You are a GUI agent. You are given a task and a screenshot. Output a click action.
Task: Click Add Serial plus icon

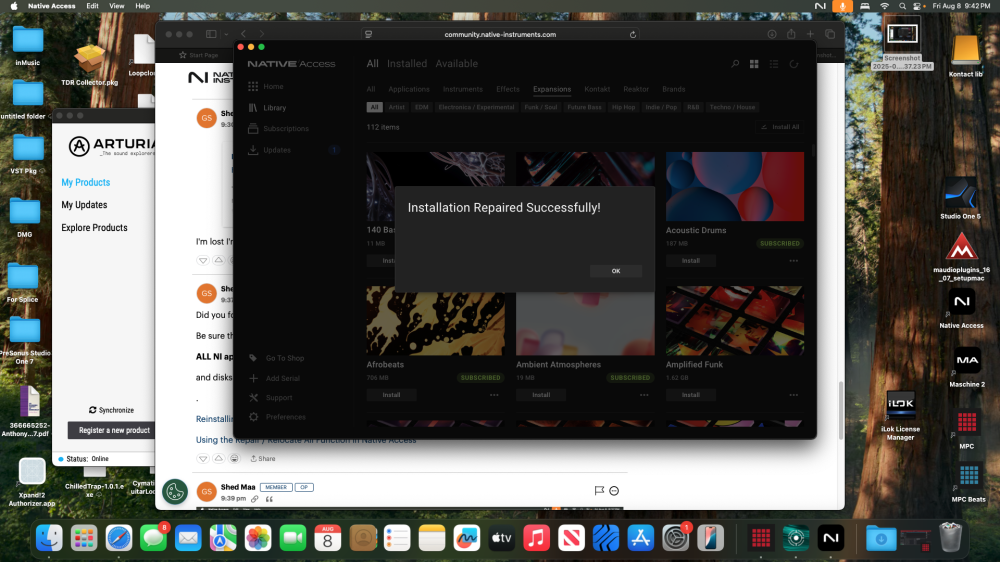pos(253,378)
